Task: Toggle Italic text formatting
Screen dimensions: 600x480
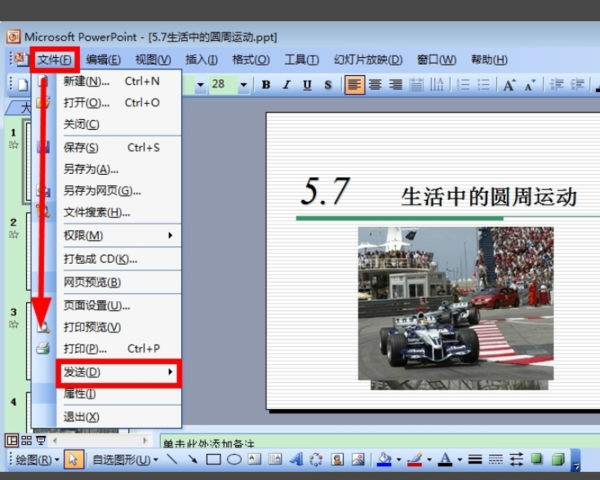Action: (x=286, y=85)
